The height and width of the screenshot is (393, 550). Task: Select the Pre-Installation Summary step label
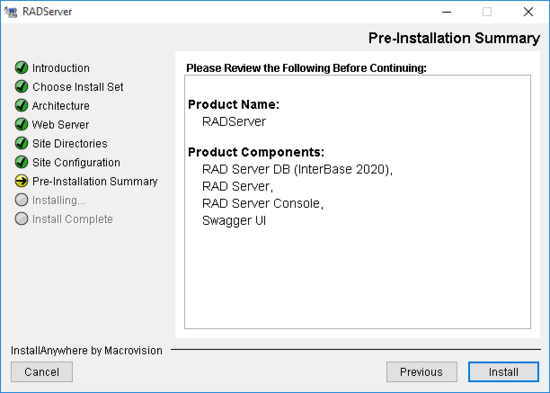tap(95, 181)
